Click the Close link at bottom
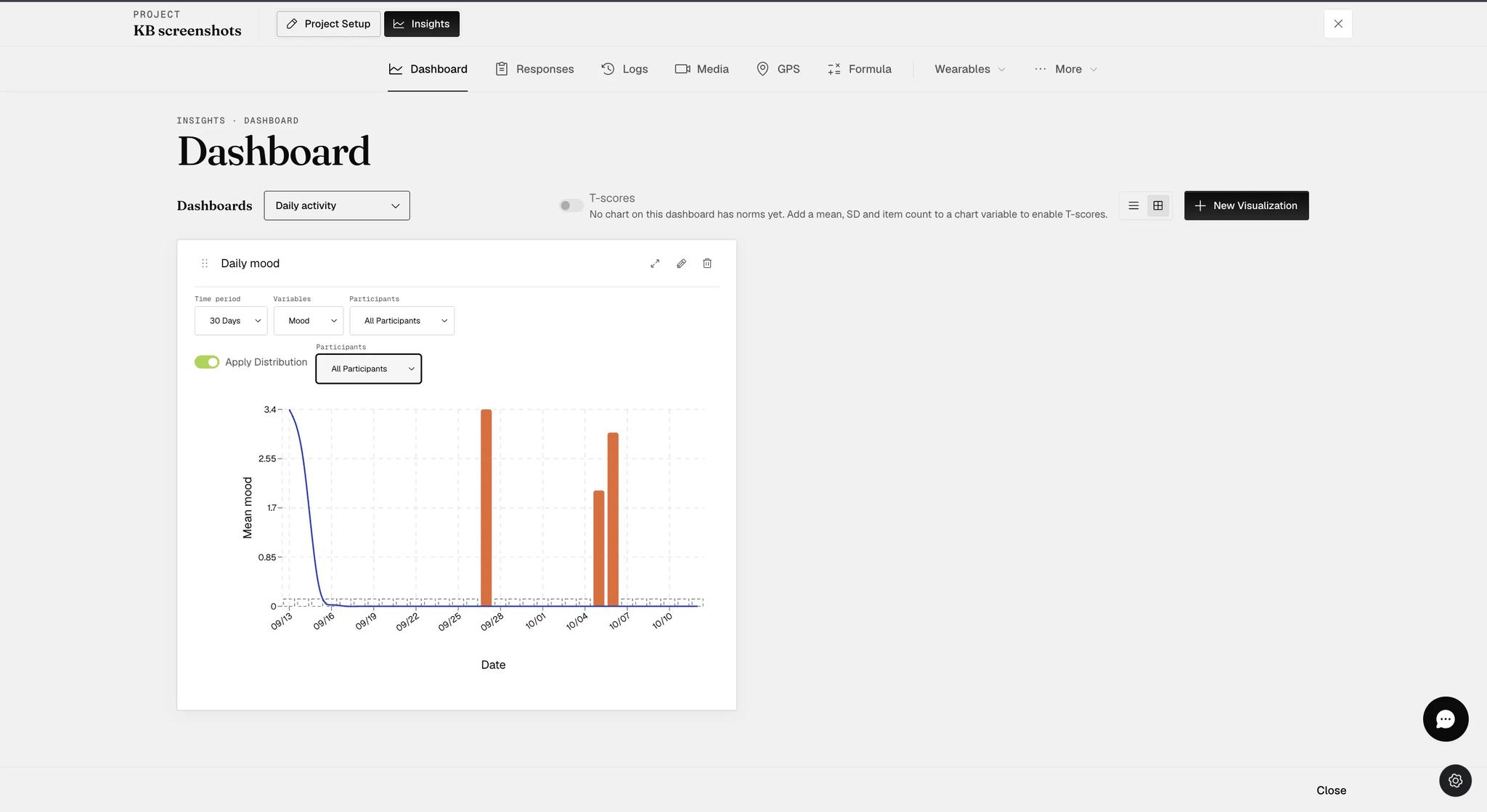 coord(1331,790)
